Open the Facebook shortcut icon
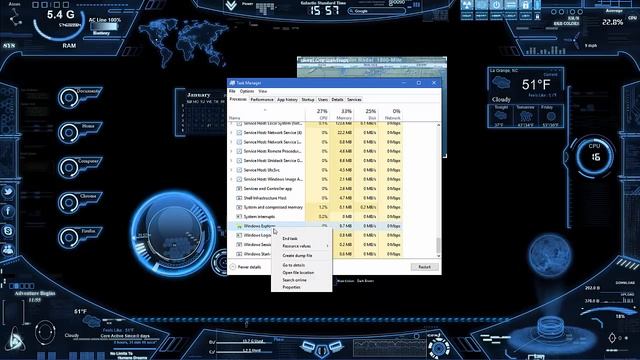Screen dimensions: 640x360 [8, 211]
